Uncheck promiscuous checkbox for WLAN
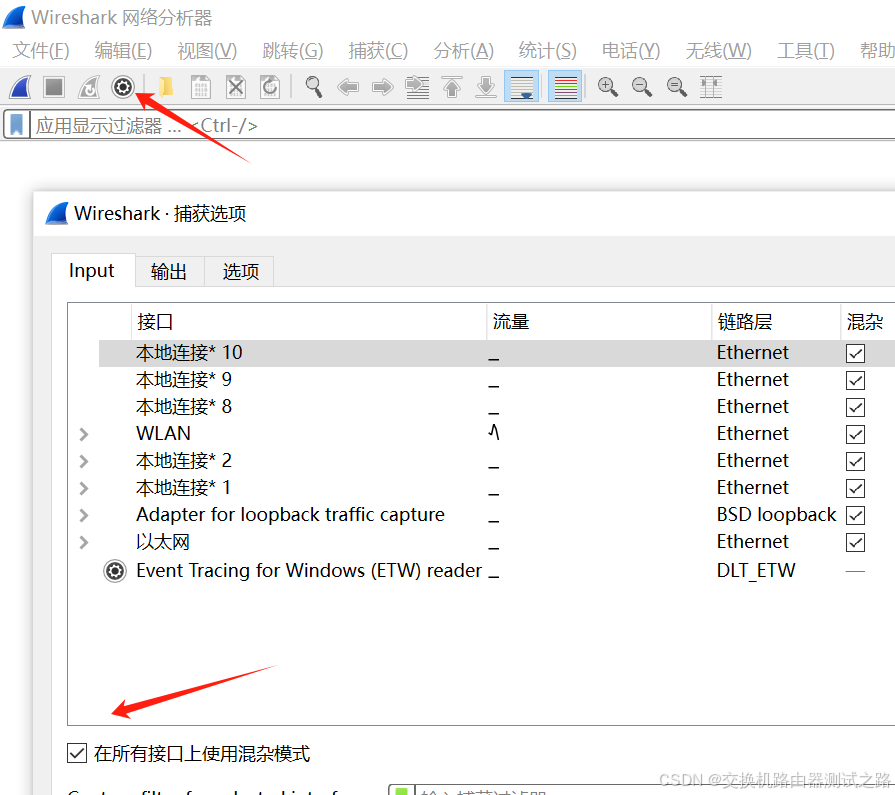Viewport: 895px width, 795px height. tap(855, 434)
